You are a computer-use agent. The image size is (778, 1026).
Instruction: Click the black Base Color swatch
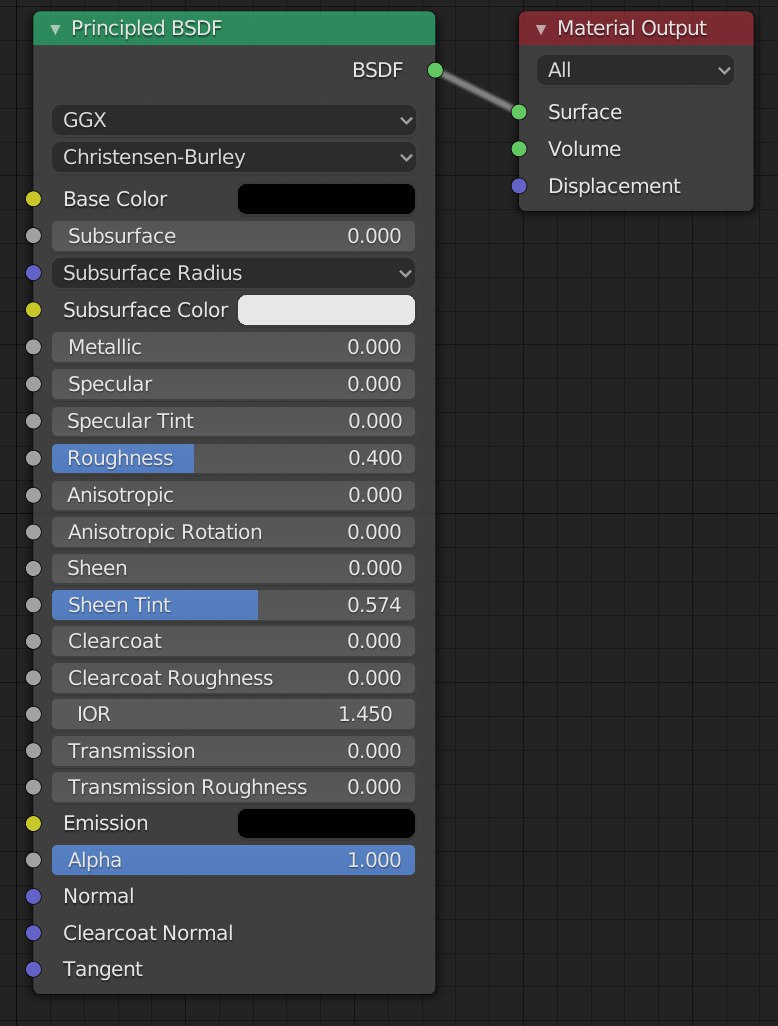pyautogui.click(x=326, y=199)
